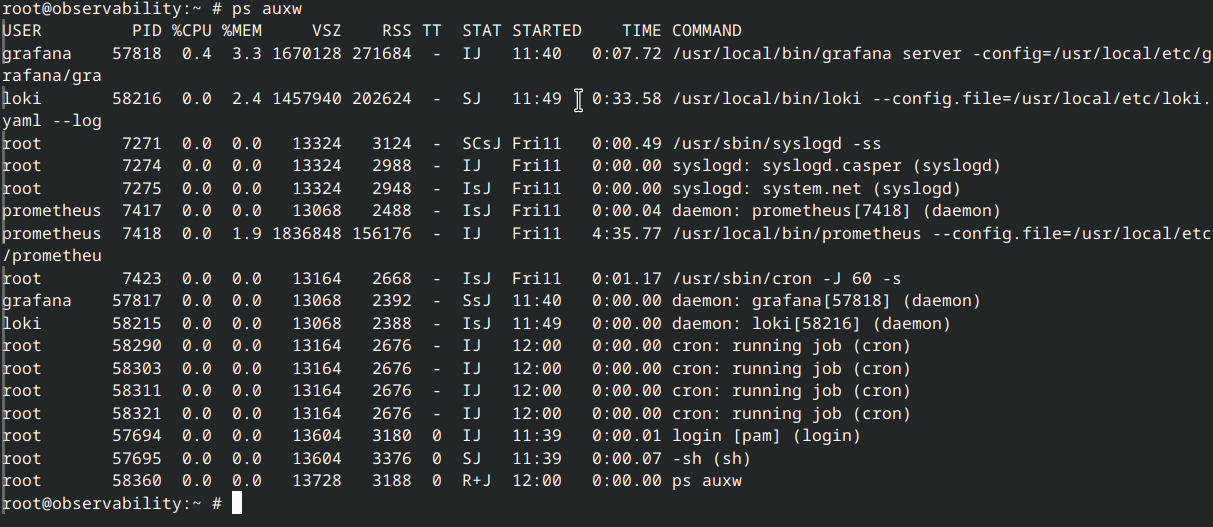Image resolution: width=1213 pixels, height=527 pixels.
Task: Click the "login [pam] (login)" process entry
Action: [766, 436]
